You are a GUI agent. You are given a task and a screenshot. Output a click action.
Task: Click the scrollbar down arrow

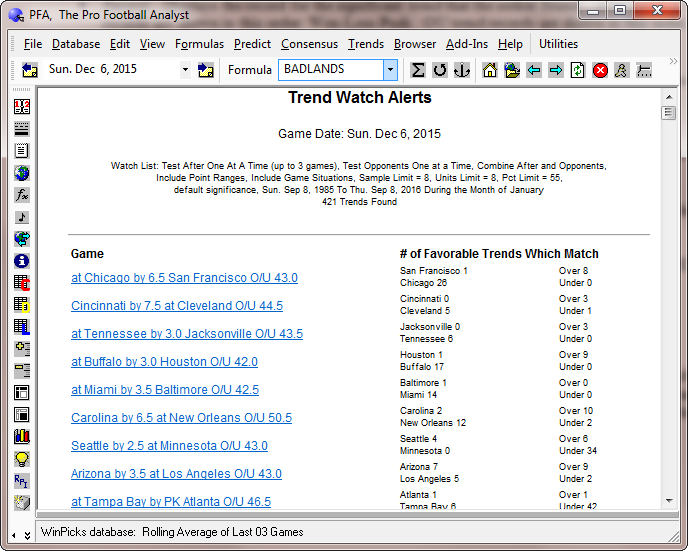coord(669,500)
